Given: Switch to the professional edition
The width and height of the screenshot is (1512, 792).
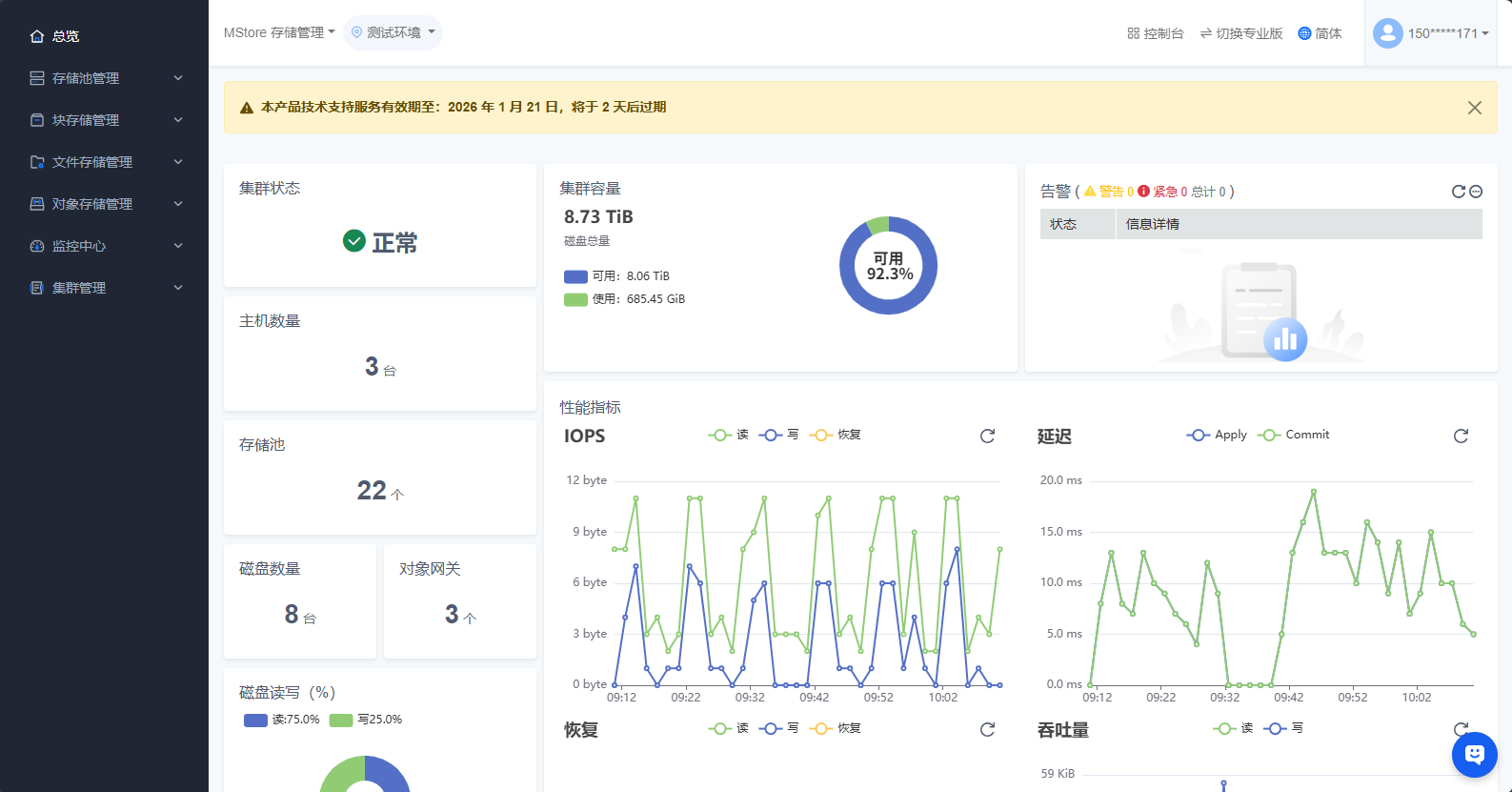Looking at the screenshot, I should coord(1240,33).
